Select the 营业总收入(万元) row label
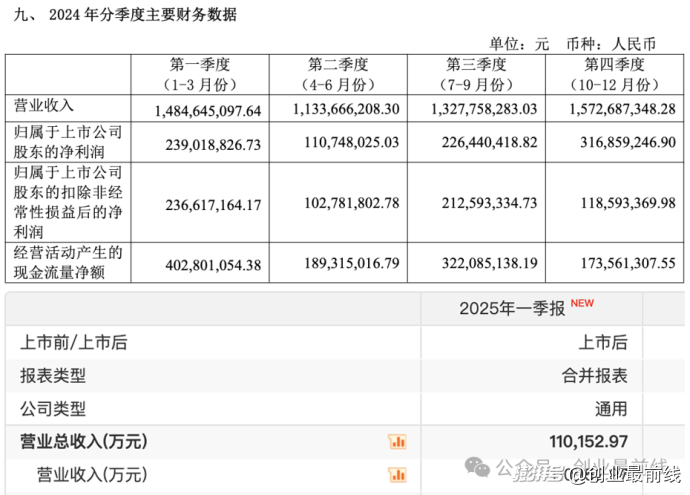Image resolution: width=690 pixels, height=495 pixels. [x=84, y=441]
